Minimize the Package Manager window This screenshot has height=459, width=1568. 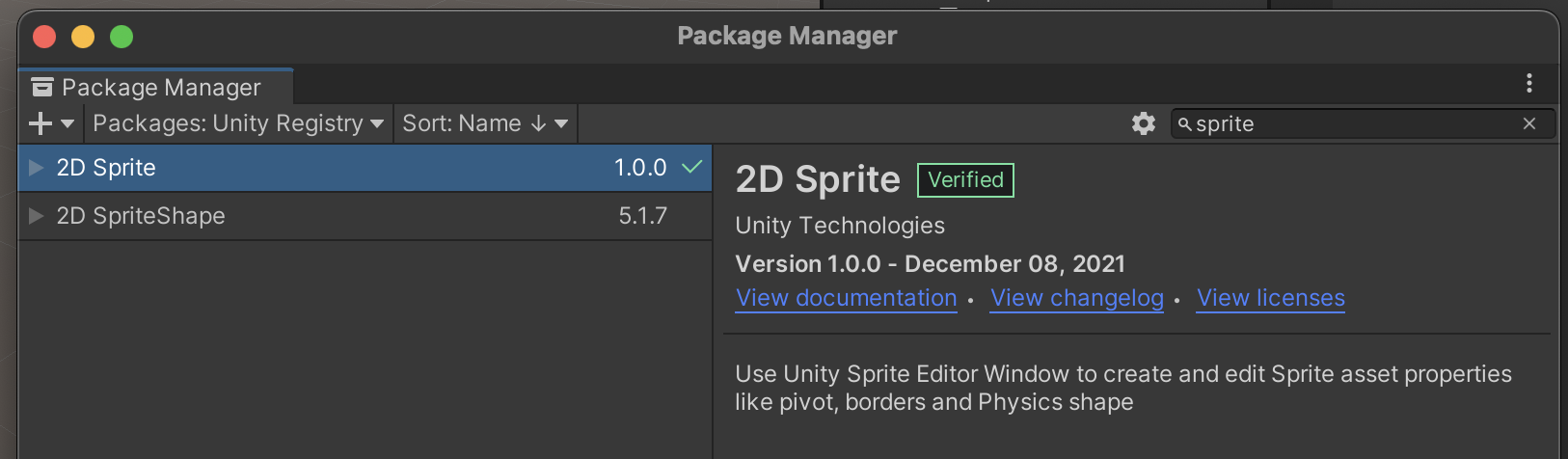(83, 37)
